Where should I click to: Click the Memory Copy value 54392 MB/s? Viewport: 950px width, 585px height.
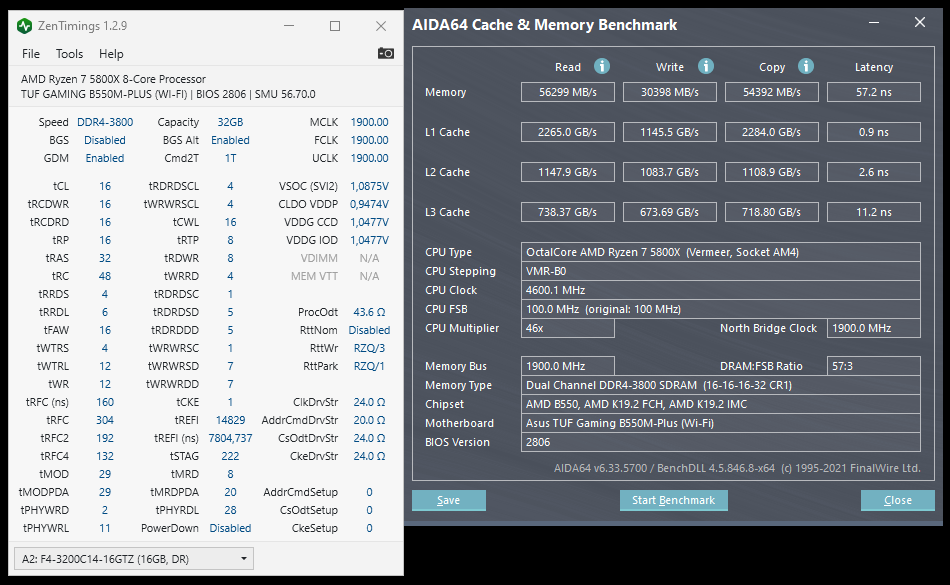pyautogui.click(x=772, y=92)
